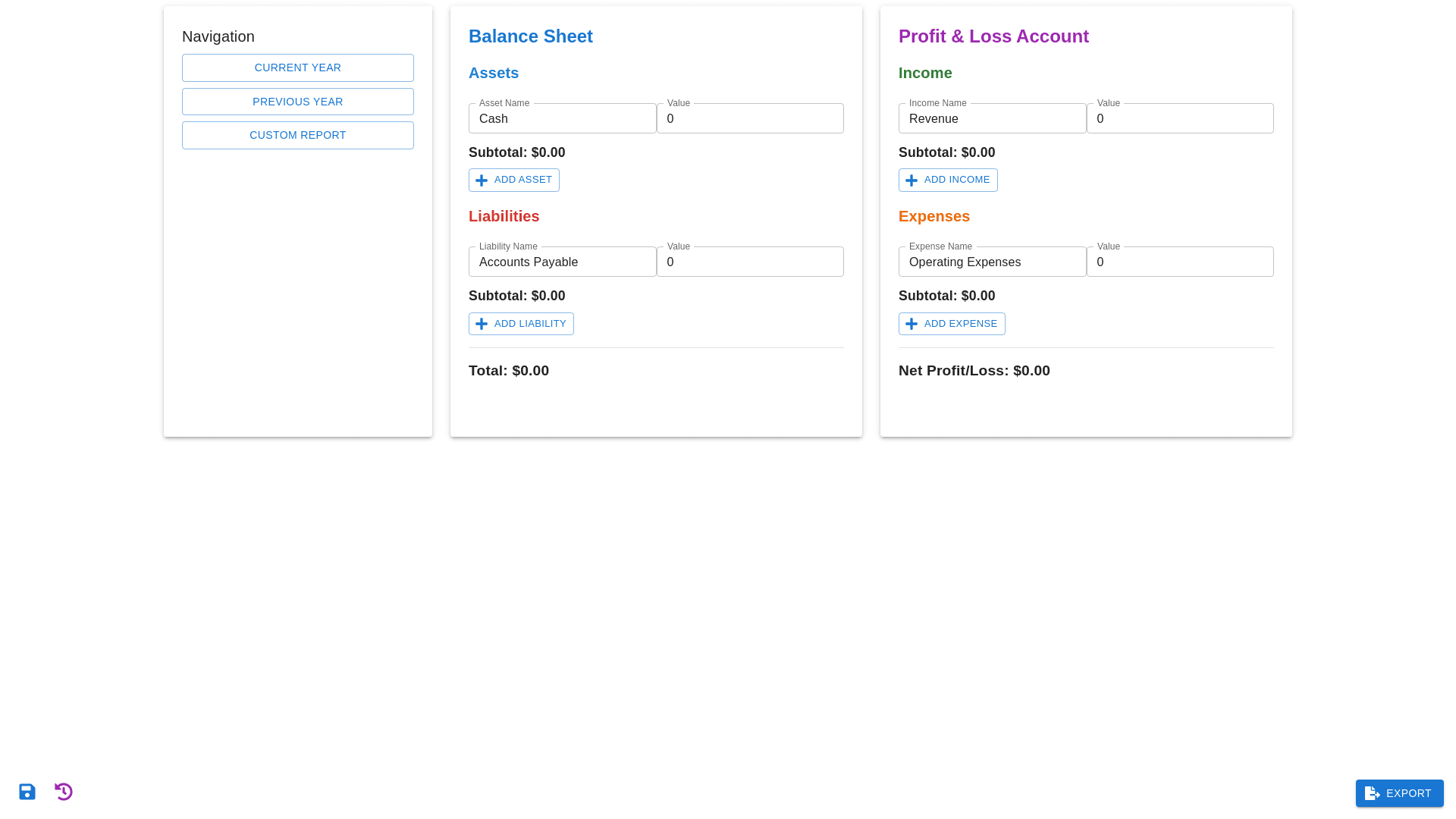Add a new liability row
This screenshot has height=819, width=1456.
click(521, 324)
